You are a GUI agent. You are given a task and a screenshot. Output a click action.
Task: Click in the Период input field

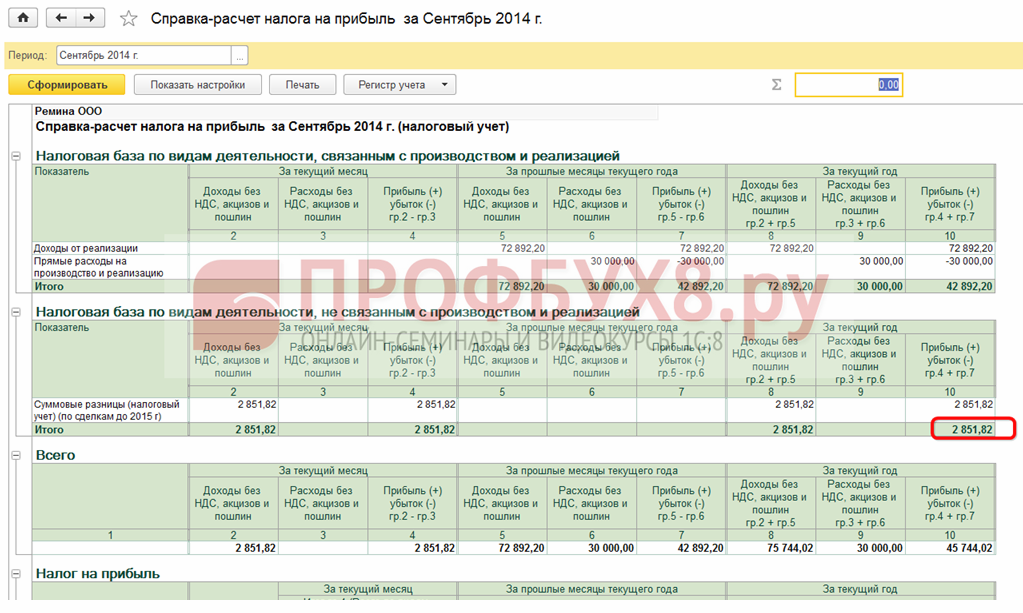[143, 56]
